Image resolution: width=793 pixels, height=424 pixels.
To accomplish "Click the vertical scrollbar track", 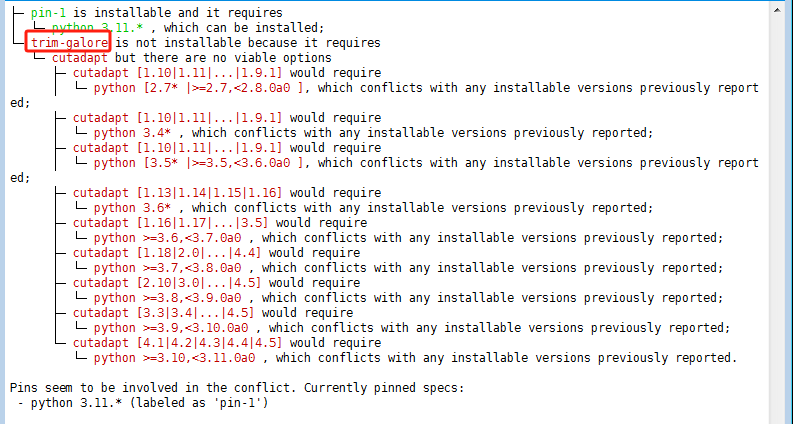I will [777, 220].
